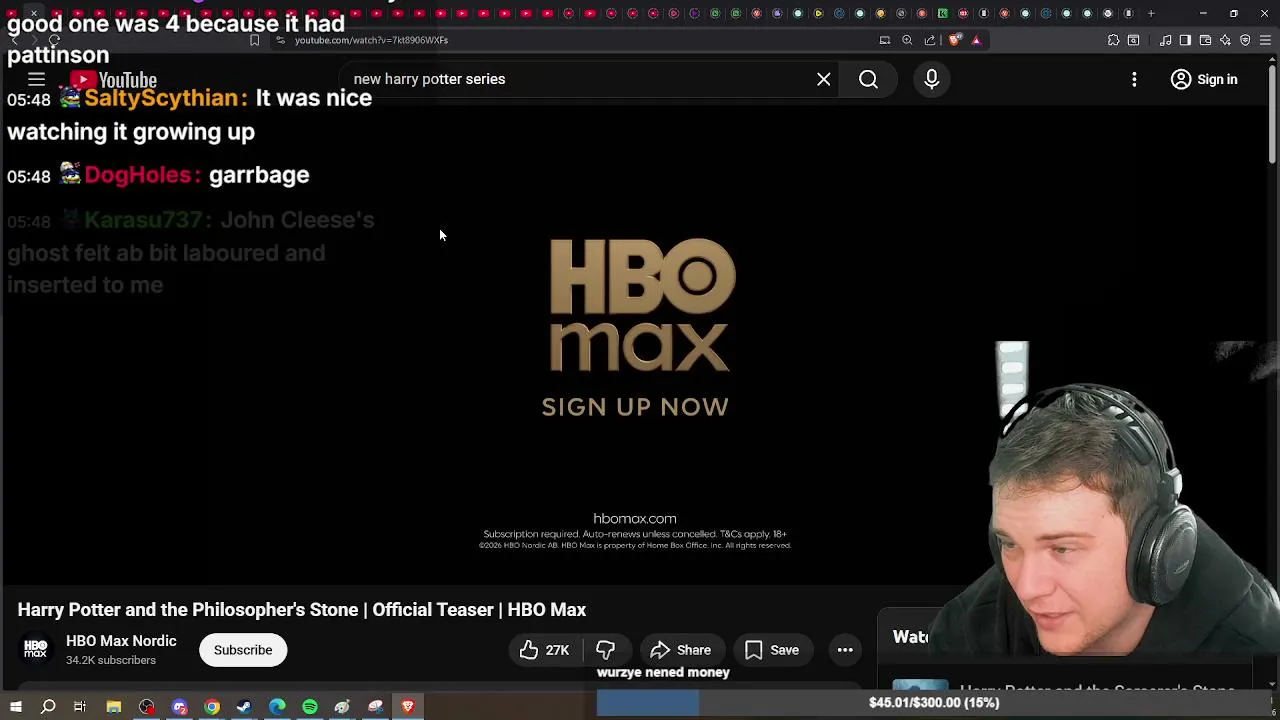Viewport: 1280px width, 720px height.
Task: Open Brave VPN shield icon
Action: point(1245,40)
